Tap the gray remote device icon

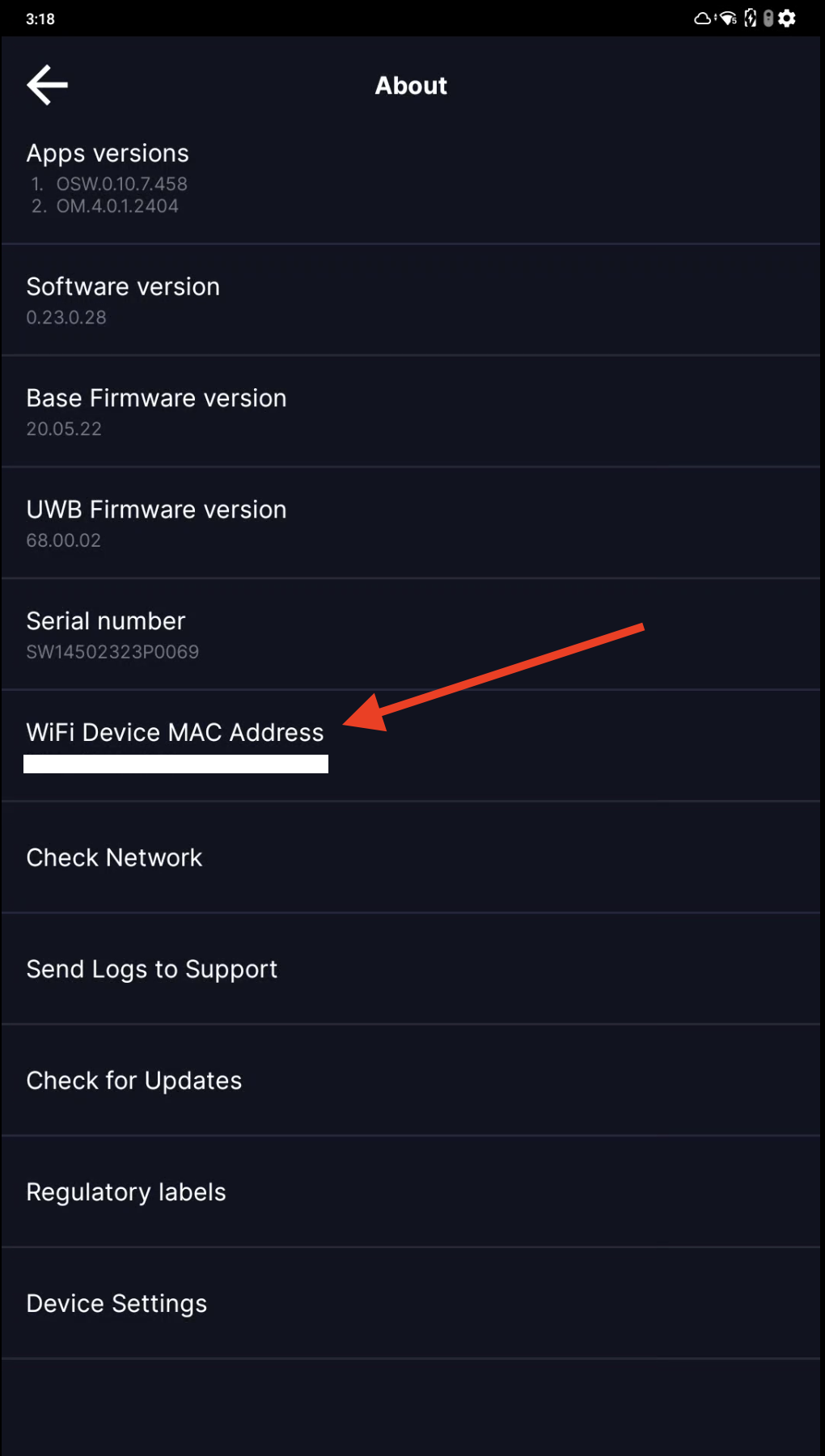point(768,19)
